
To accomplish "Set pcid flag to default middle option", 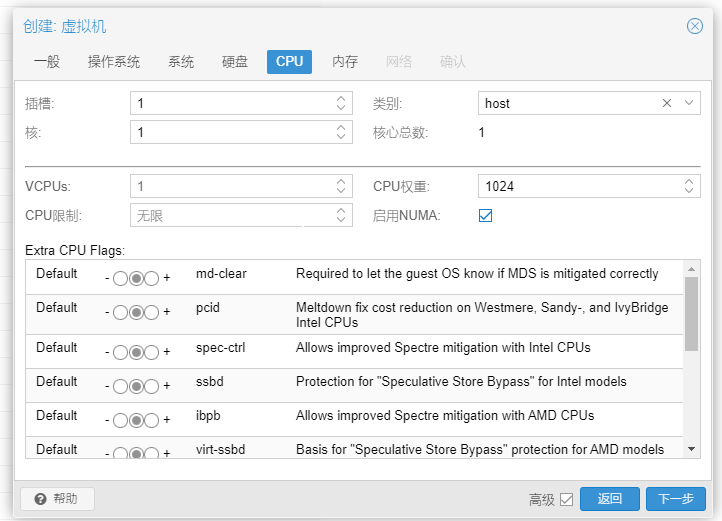I will [x=136, y=313].
